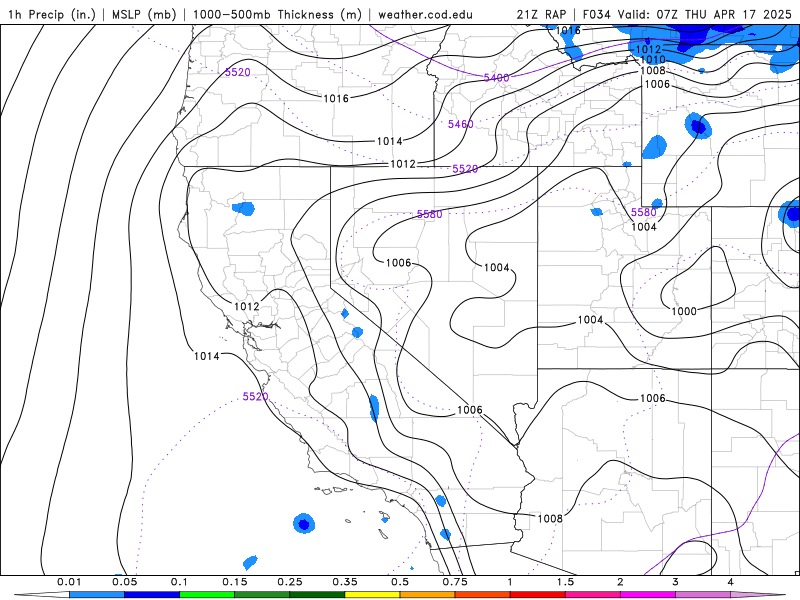This screenshot has height=600, width=800.
Task: Click the '0.01' colorbar tick label
Action: [x=69, y=582]
